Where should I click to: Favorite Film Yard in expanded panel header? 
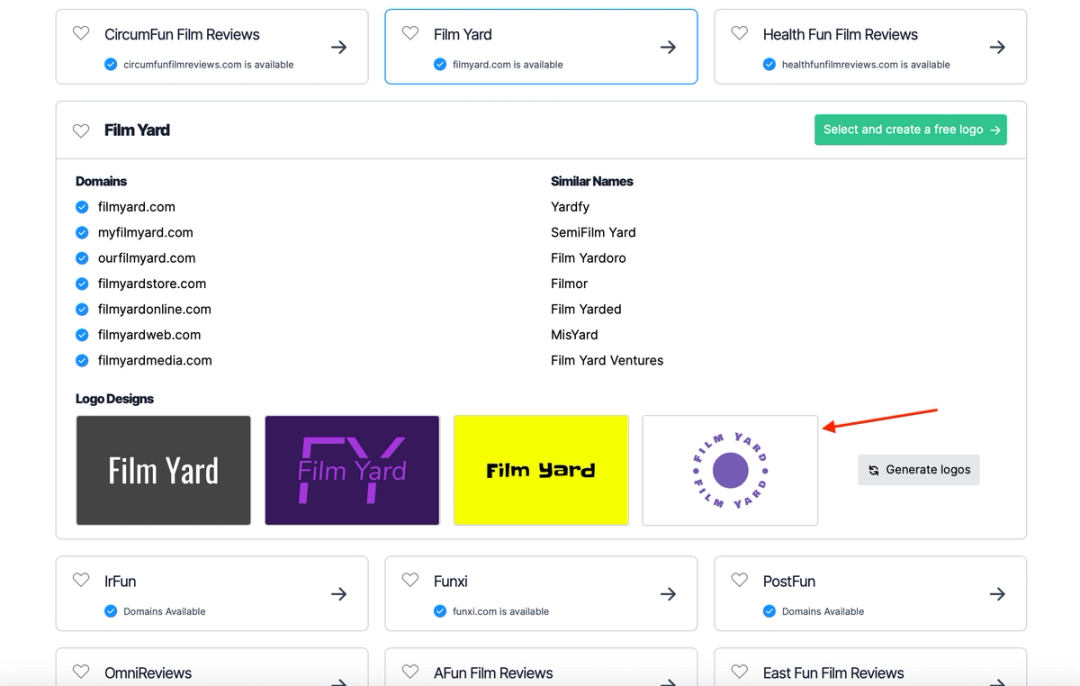[x=81, y=130]
